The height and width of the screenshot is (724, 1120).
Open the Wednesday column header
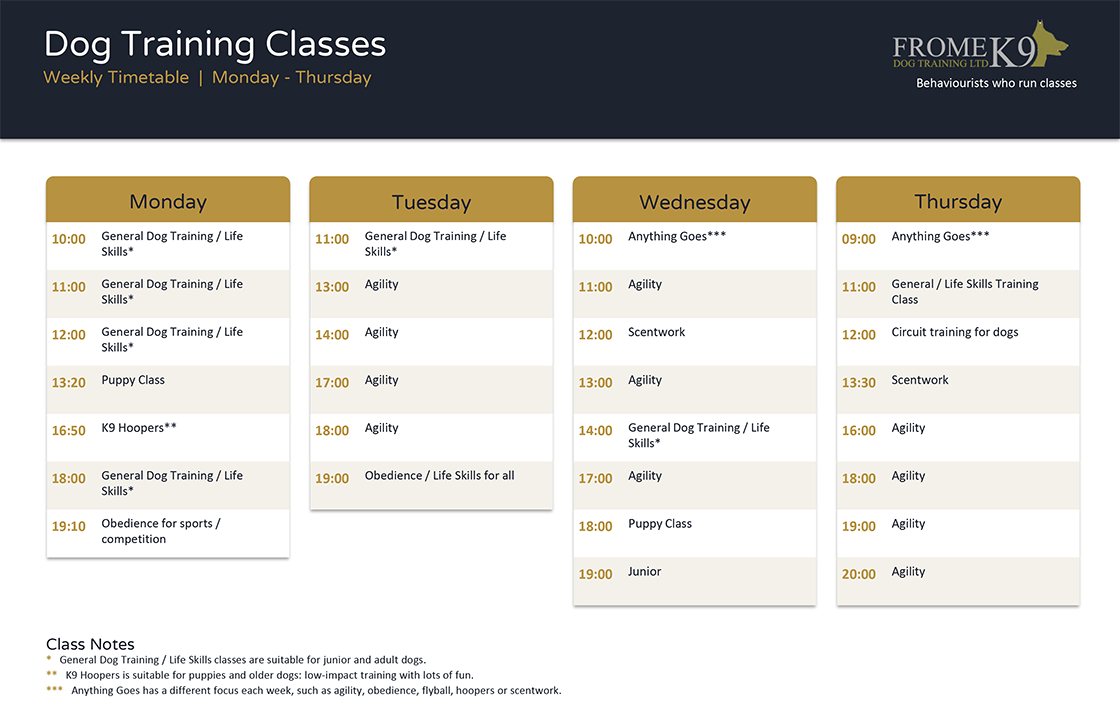point(694,199)
